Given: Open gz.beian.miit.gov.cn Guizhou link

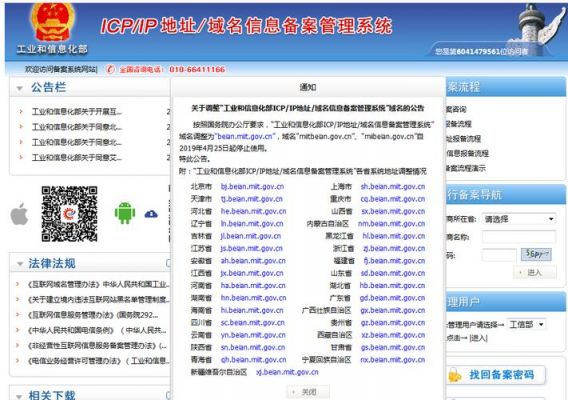Looking at the screenshot, I should point(393,322).
